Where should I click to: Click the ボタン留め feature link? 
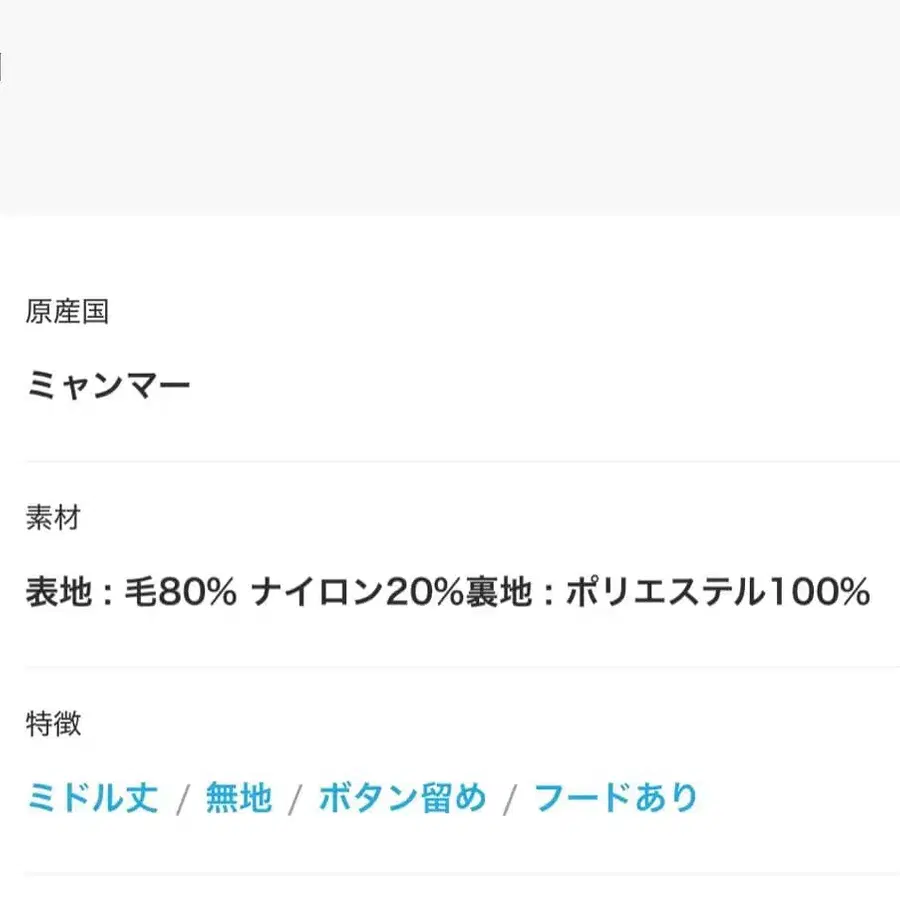[x=402, y=798]
